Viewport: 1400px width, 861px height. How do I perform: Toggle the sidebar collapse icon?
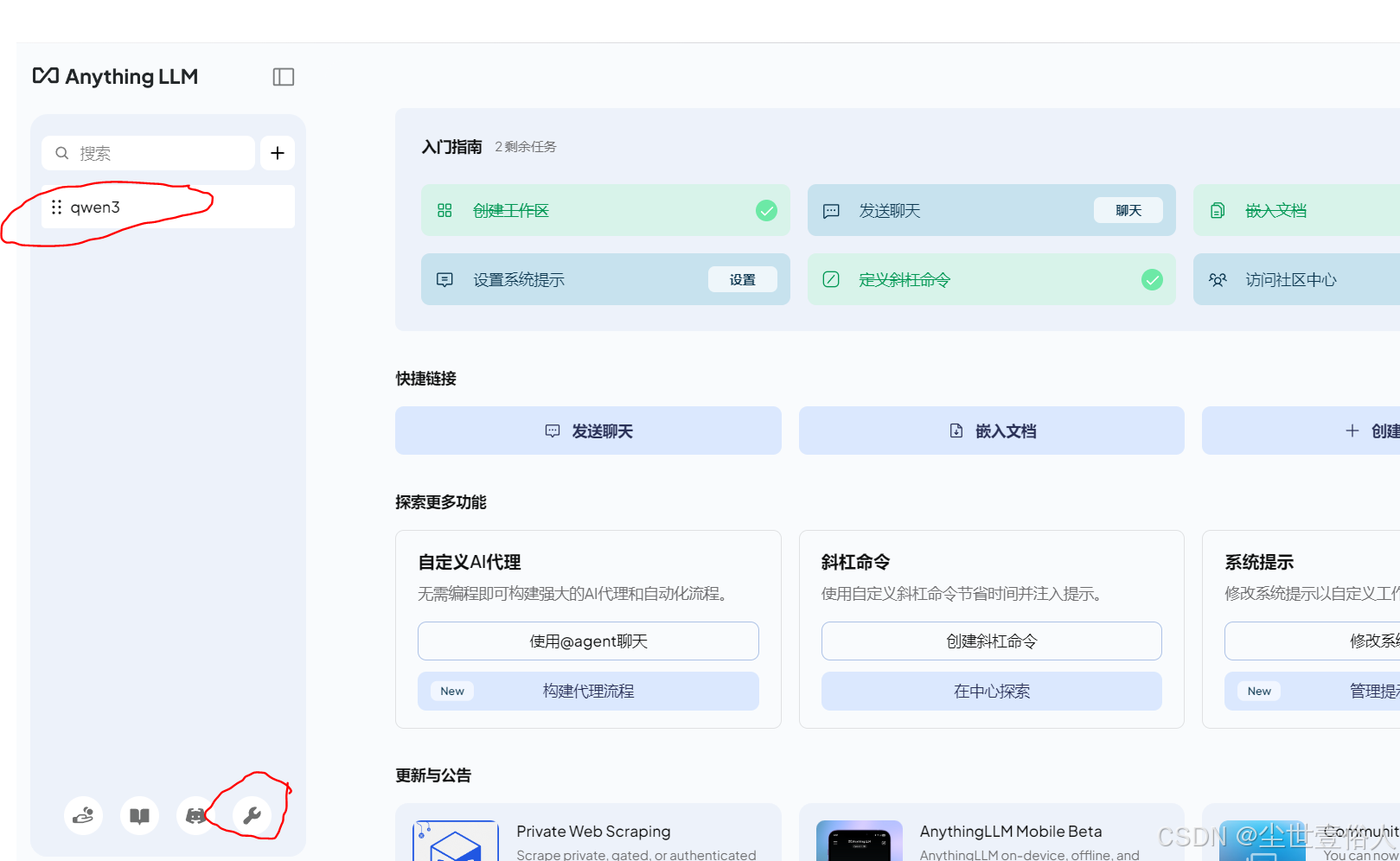284,77
